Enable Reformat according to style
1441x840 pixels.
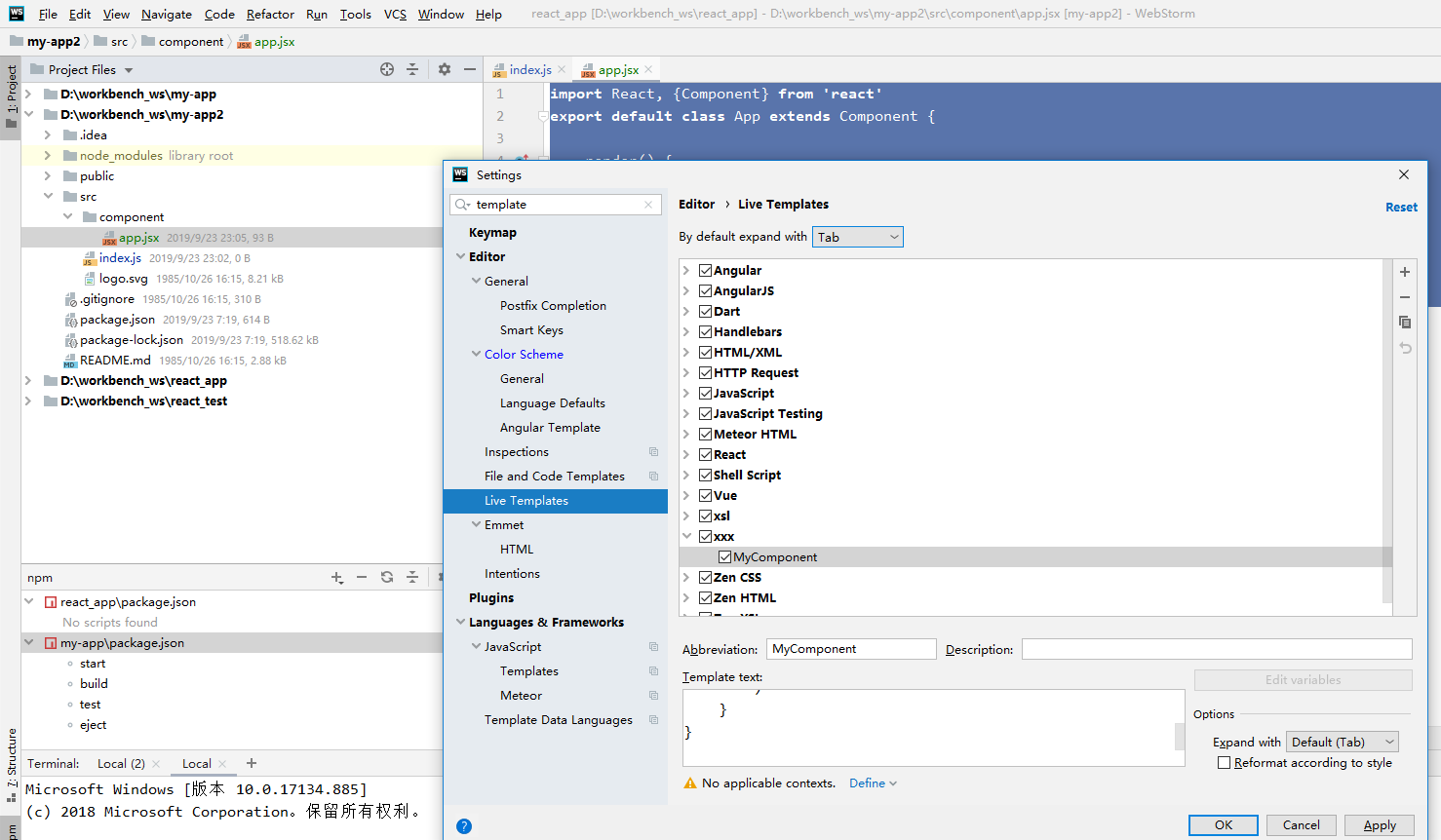pos(1224,763)
